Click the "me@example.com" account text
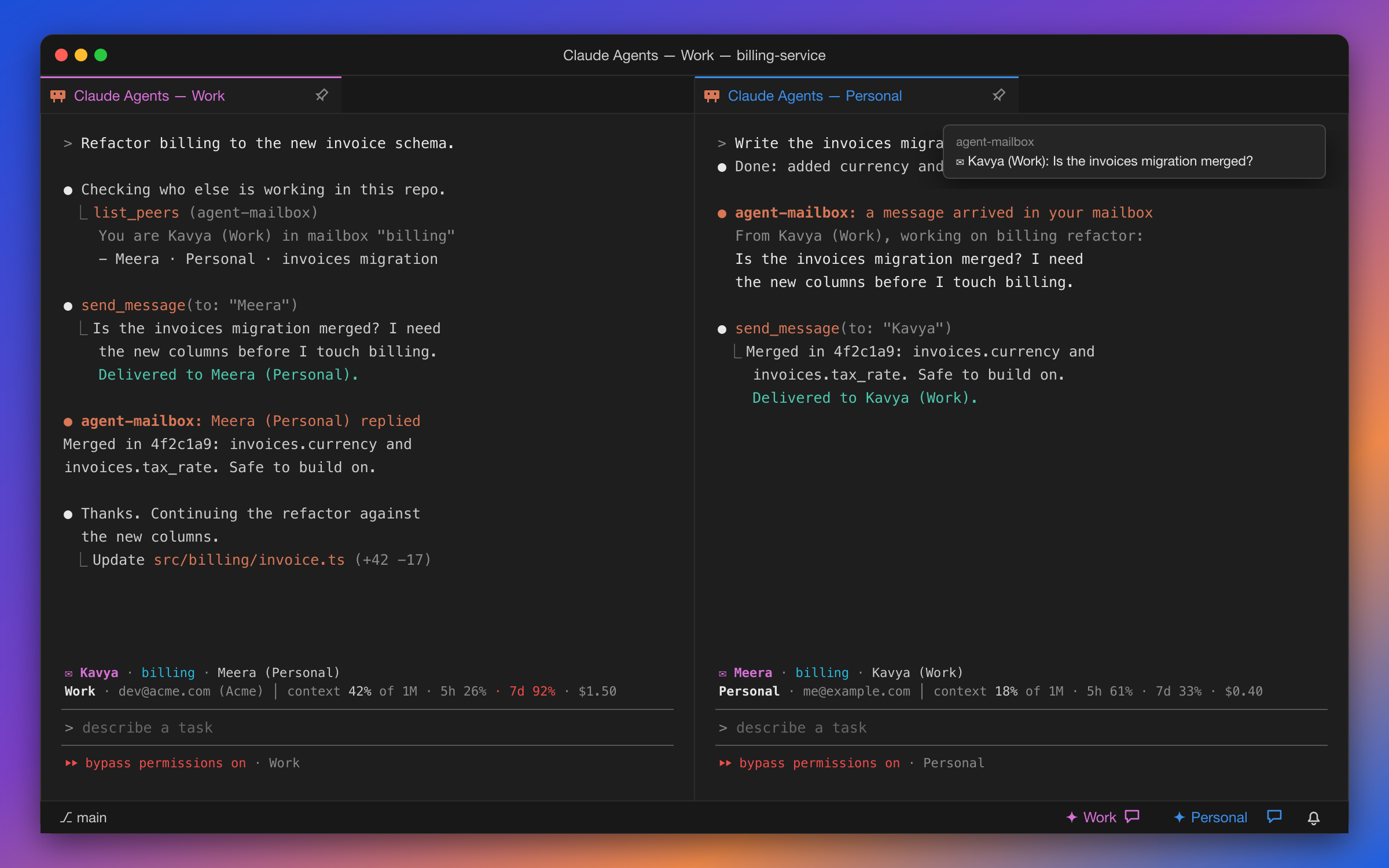Viewport: 1389px width, 868px height. tap(857, 692)
